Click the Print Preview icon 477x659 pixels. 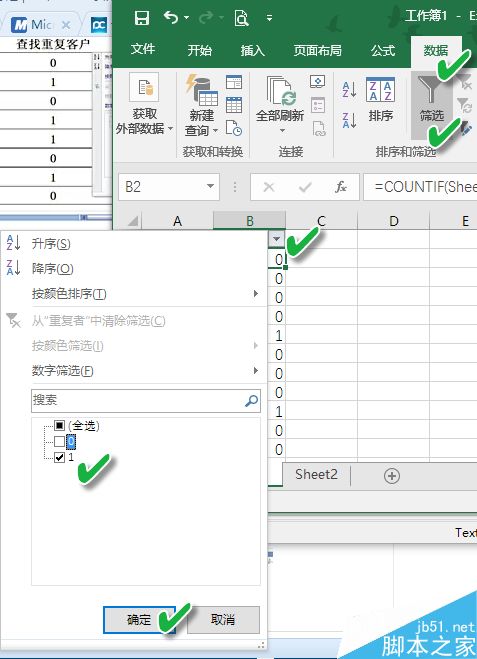[x=242, y=18]
